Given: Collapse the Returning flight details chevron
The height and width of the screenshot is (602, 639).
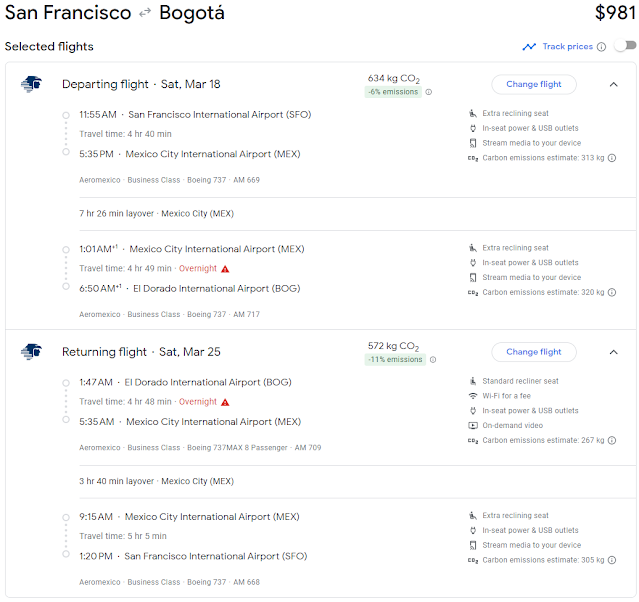Looking at the screenshot, I should click(x=613, y=352).
